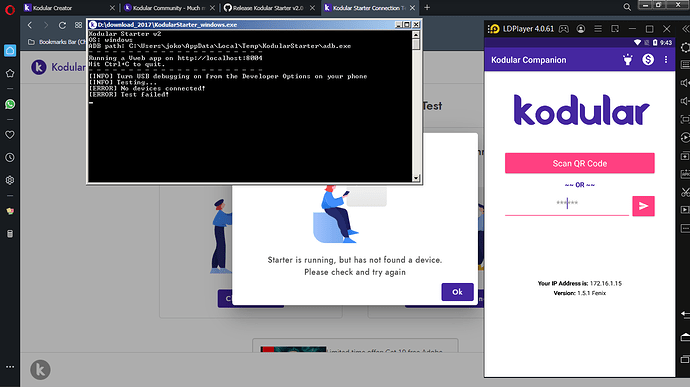This screenshot has width=690, height=387.
Task: Click Ok in the starter dialog
Action: 457,292
